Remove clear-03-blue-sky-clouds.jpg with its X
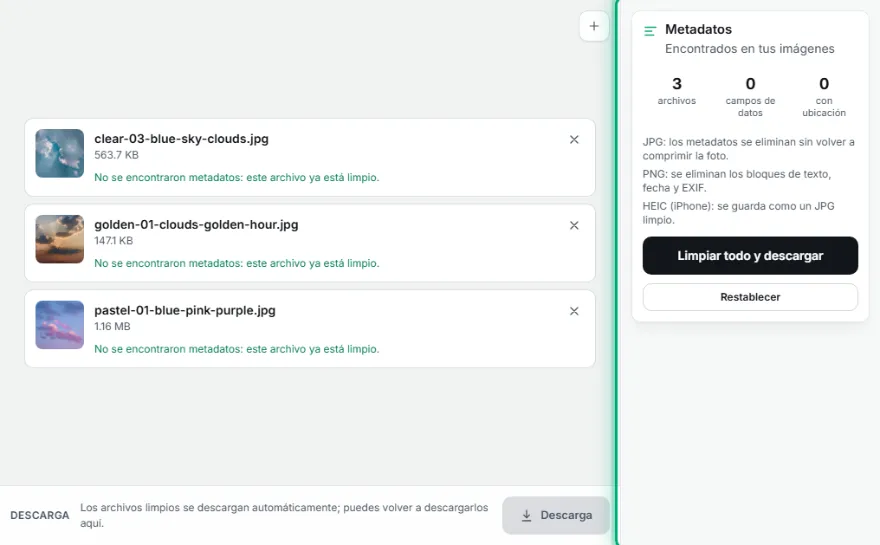This screenshot has height=545, width=880. tap(574, 140)
